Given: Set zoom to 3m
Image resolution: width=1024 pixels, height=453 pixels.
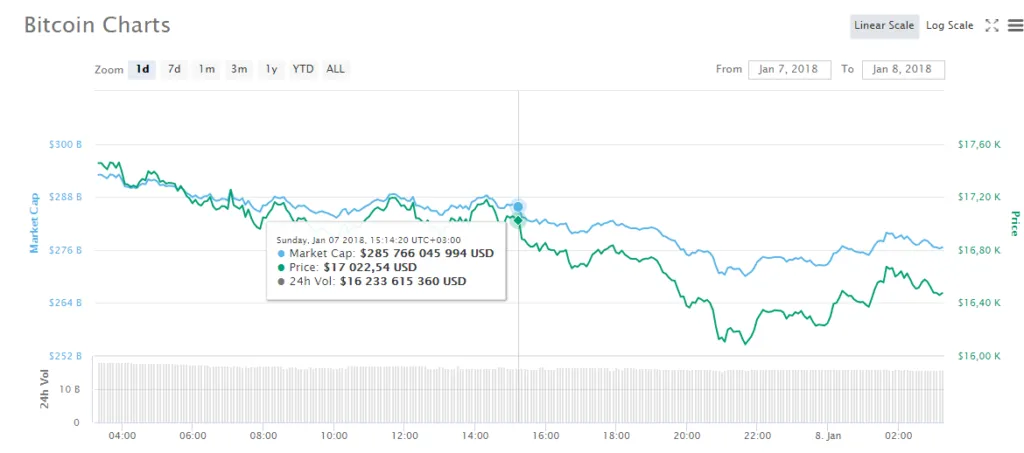Looking at the screenshot, I should tap(238, 69).
